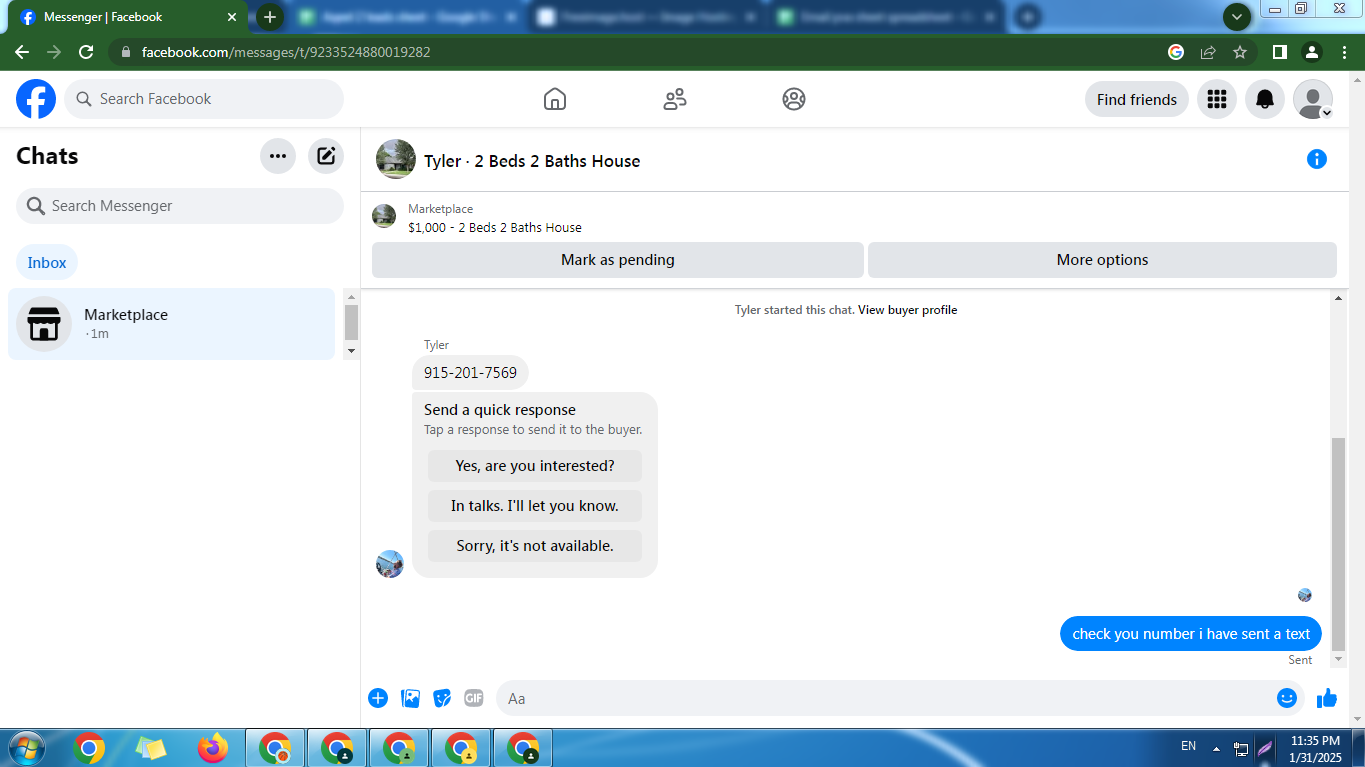Image resolution: width=1365 pixels, height=767 pixels.
Task: Choose a GIF icon in composer
Action: coord(474,698)
